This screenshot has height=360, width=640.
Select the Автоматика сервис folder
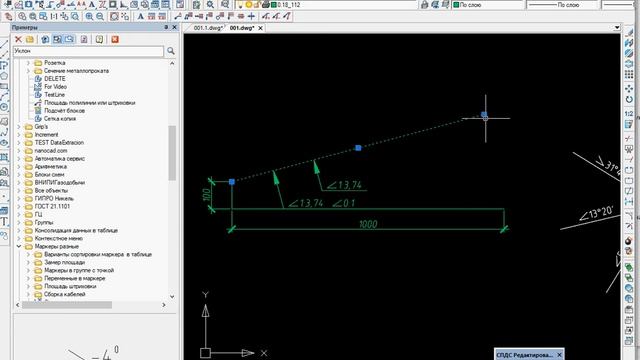[x=60, y=159]
